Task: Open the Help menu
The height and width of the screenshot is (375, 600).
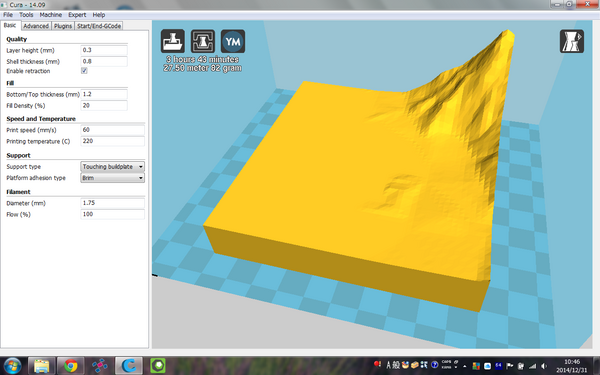Action: [99, 15]
